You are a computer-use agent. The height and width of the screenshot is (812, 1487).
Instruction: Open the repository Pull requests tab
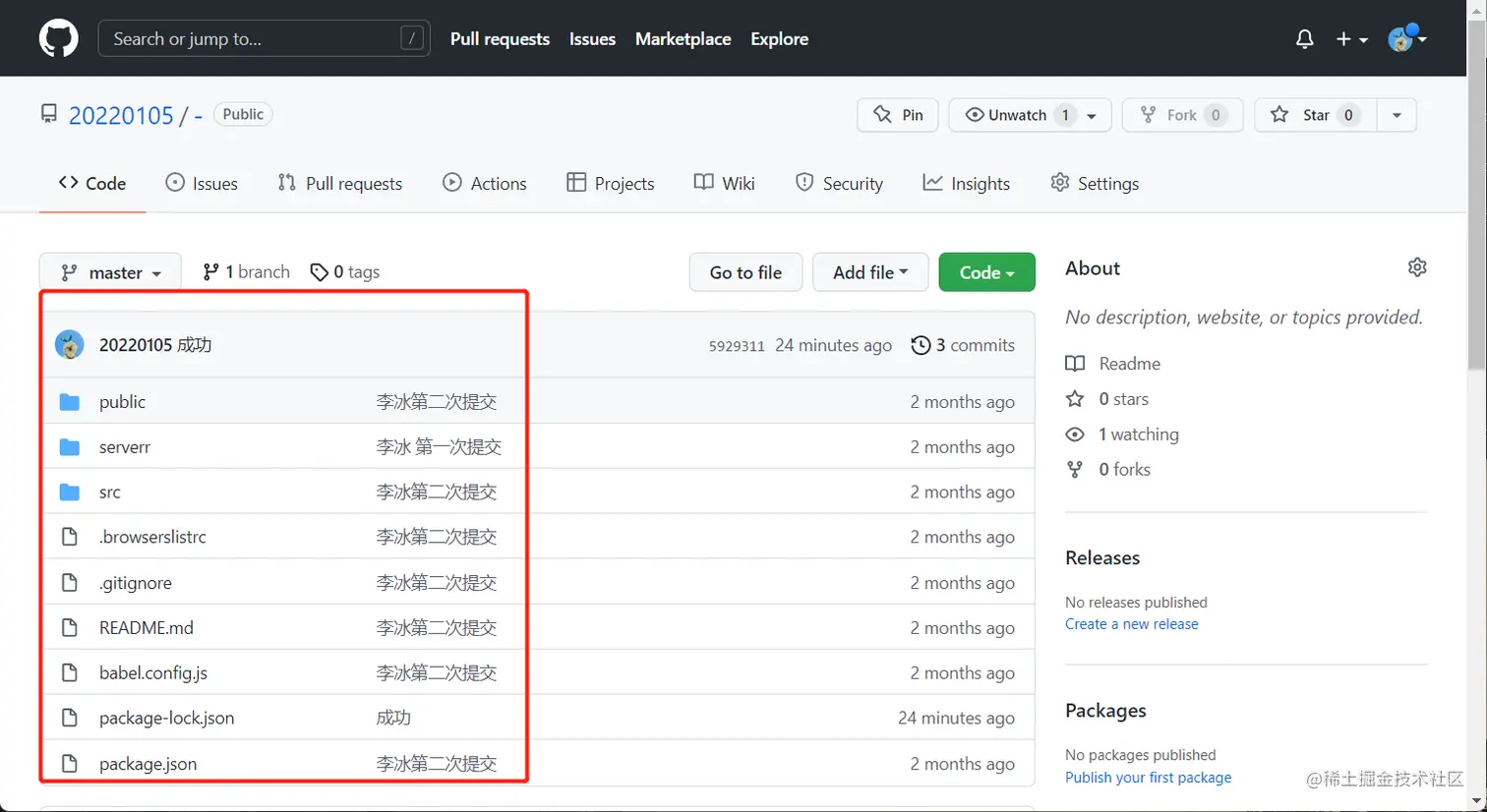coord(340,183)
